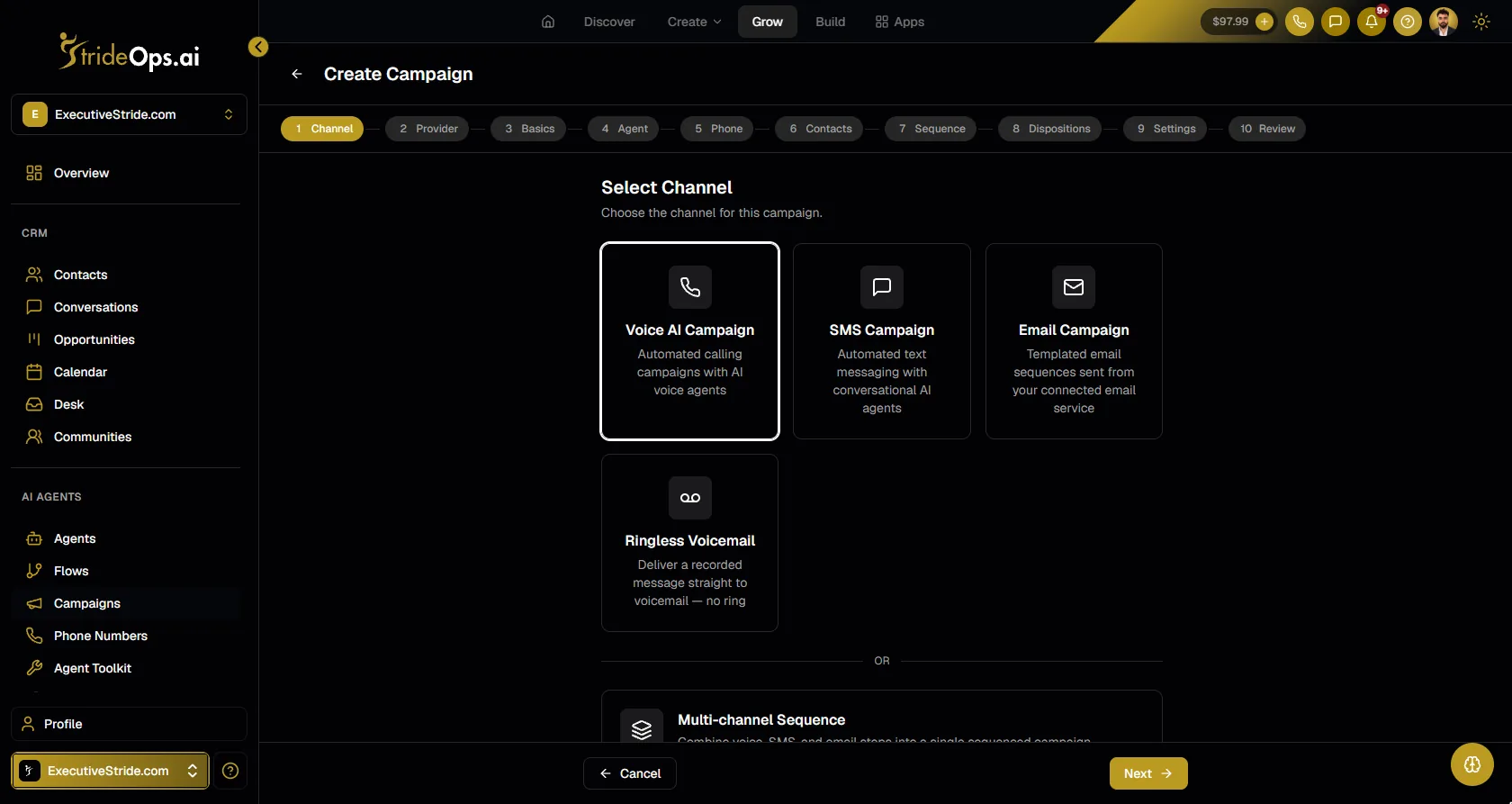
Task: Jump to step 2 Provider
Action: [428, 129]
